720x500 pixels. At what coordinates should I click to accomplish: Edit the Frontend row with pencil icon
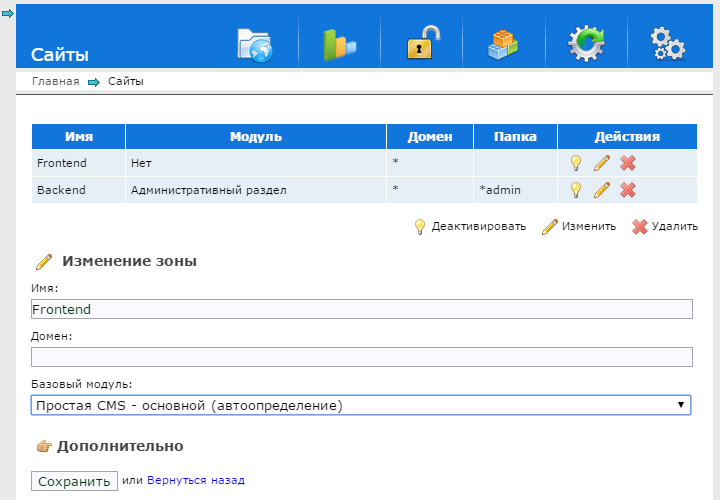pos(602,163)
